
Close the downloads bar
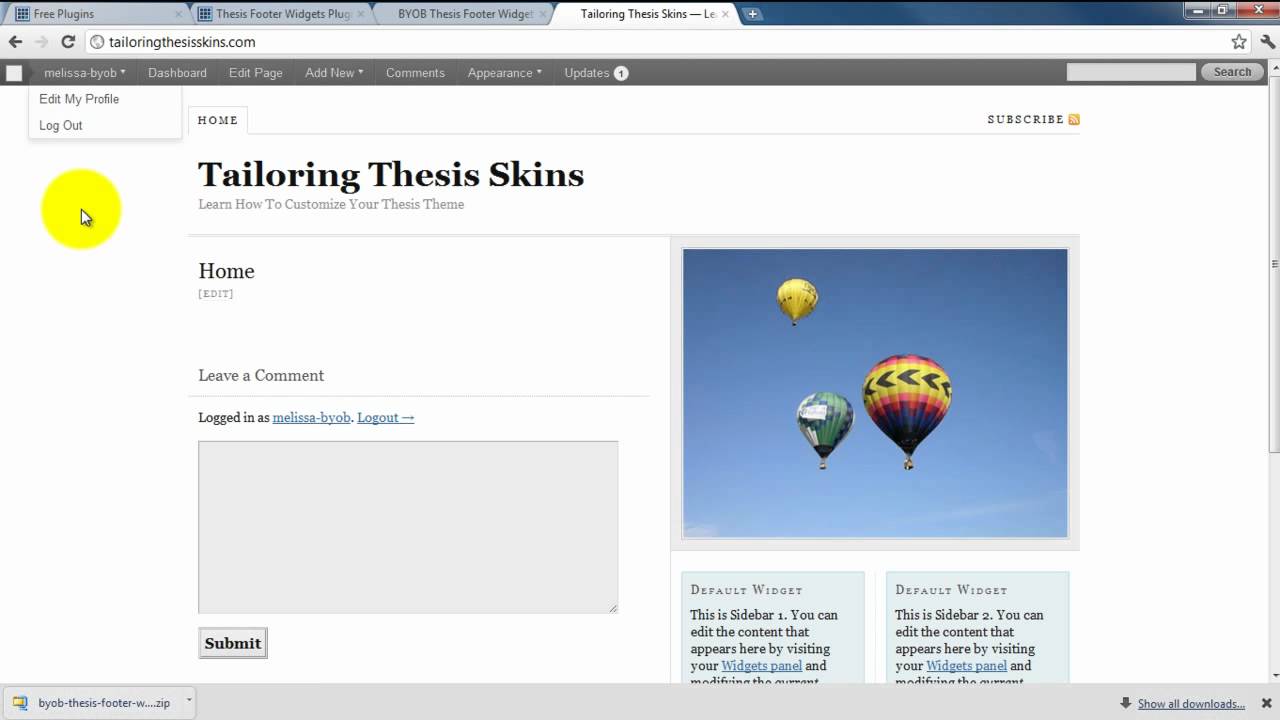pyautogui.click(x=1266, y=703)
